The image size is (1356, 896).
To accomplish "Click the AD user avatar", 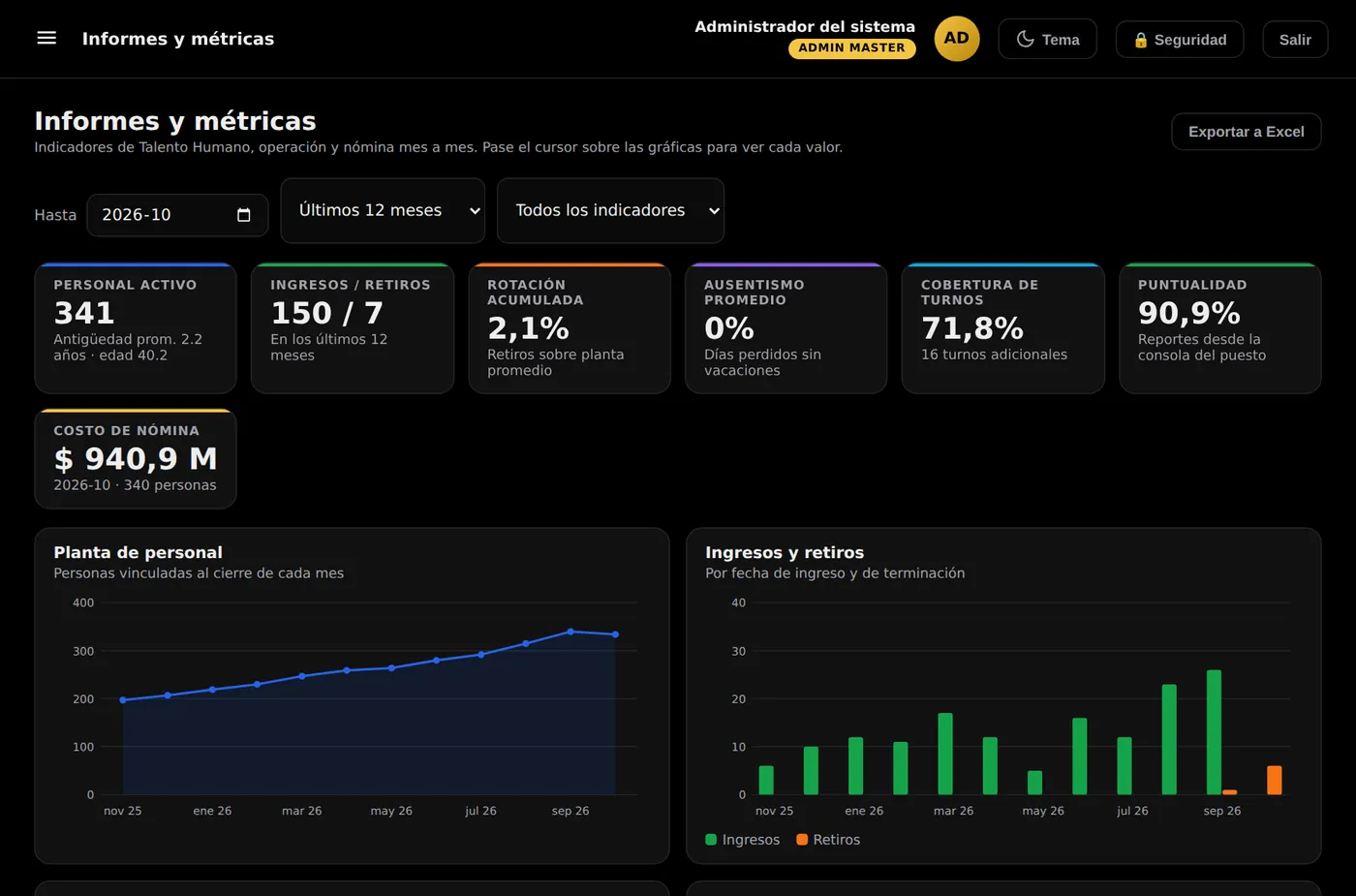I will pos(957,39).
